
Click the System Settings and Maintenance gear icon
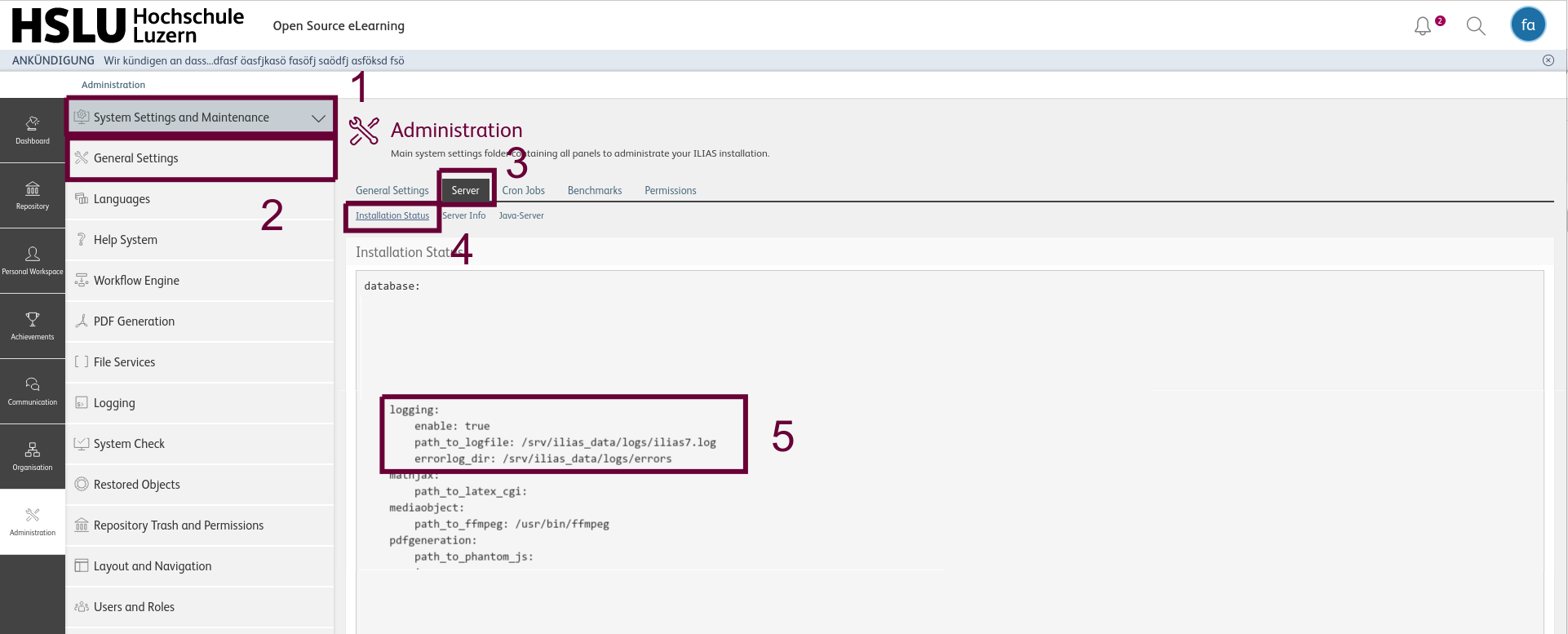[x=82, y=117]
